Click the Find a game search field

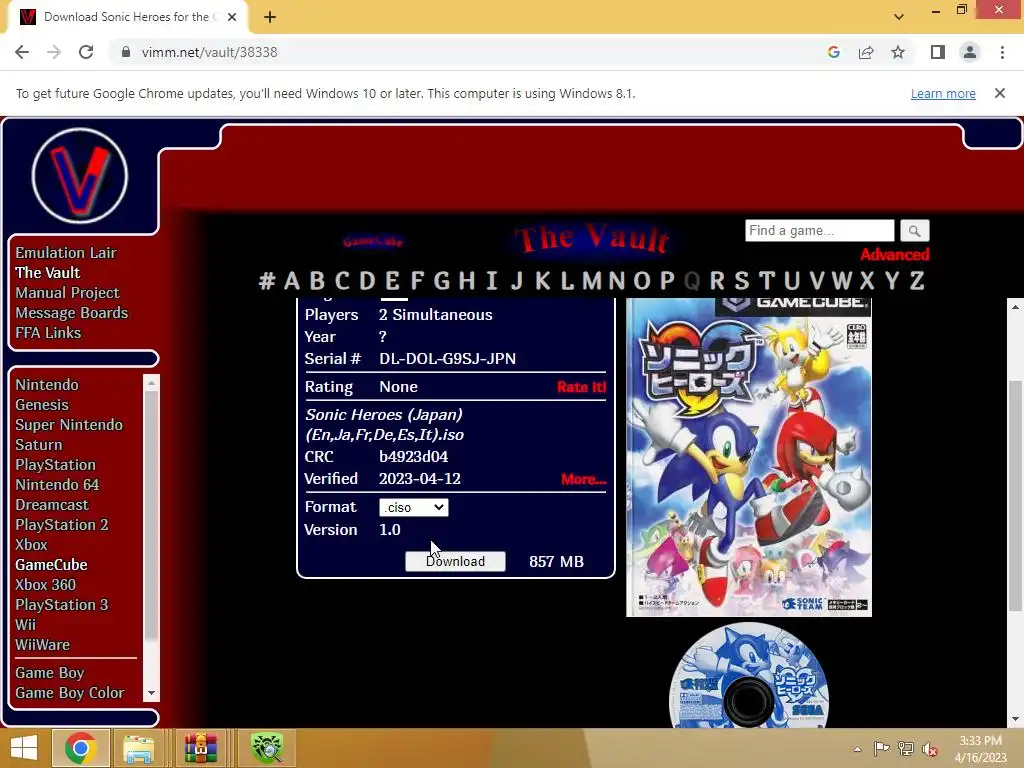(x=820, y=231)
